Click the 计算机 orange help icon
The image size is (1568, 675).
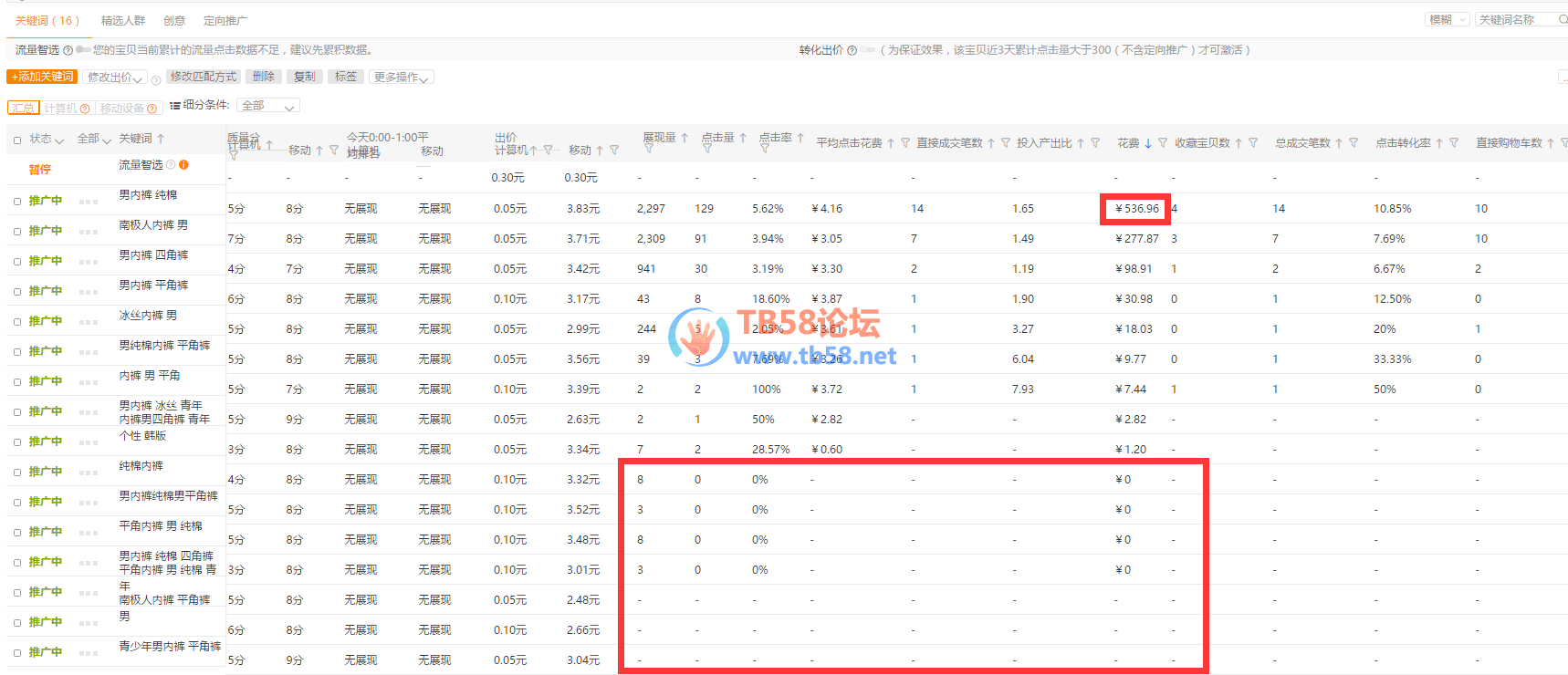[x=85, y=109]
